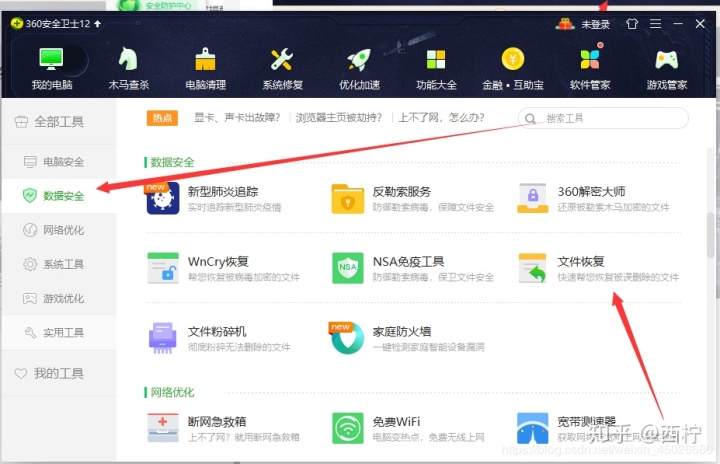Viewport: 720px width, 464px height.
Task: Launch WnCry恢复 unlock icon
Action: (163, 268)
